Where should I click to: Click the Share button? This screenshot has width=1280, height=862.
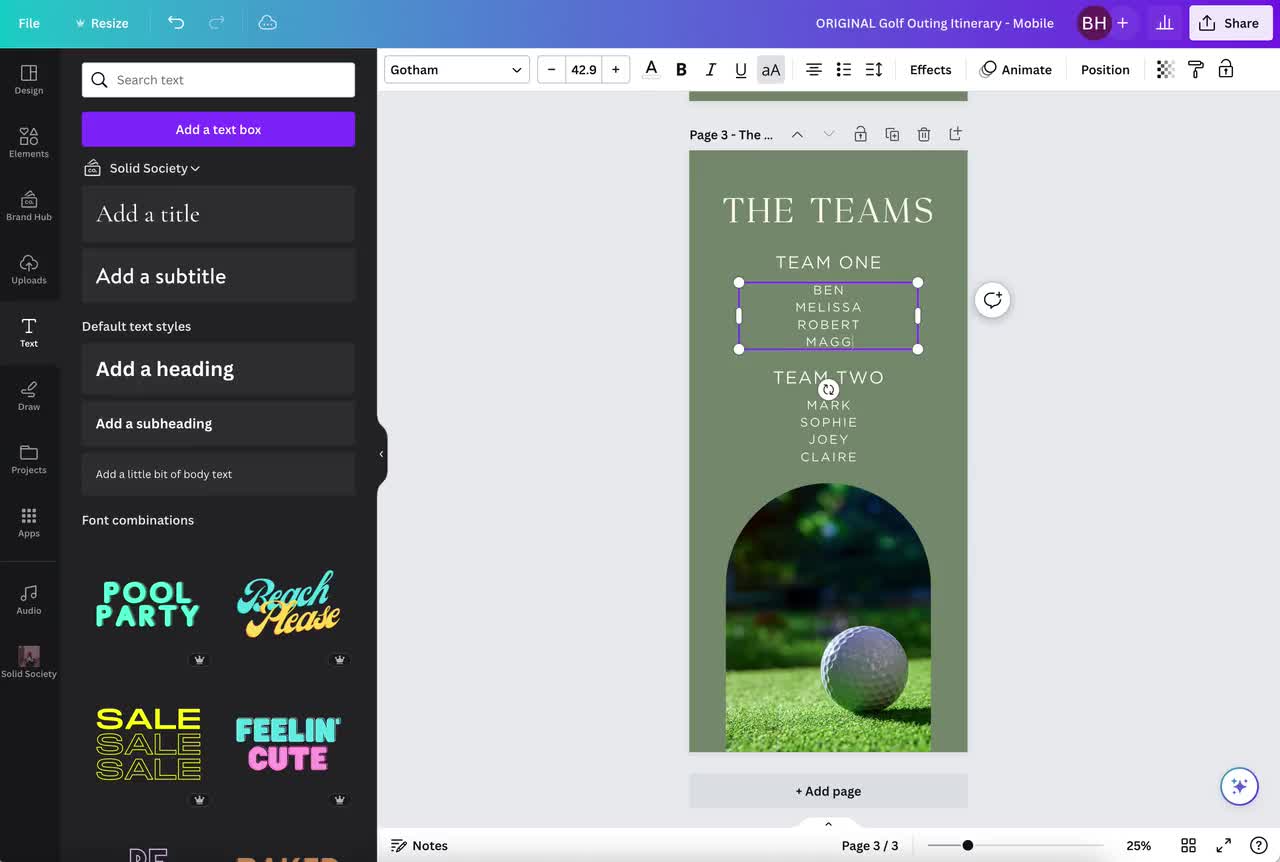[1230, 23]
